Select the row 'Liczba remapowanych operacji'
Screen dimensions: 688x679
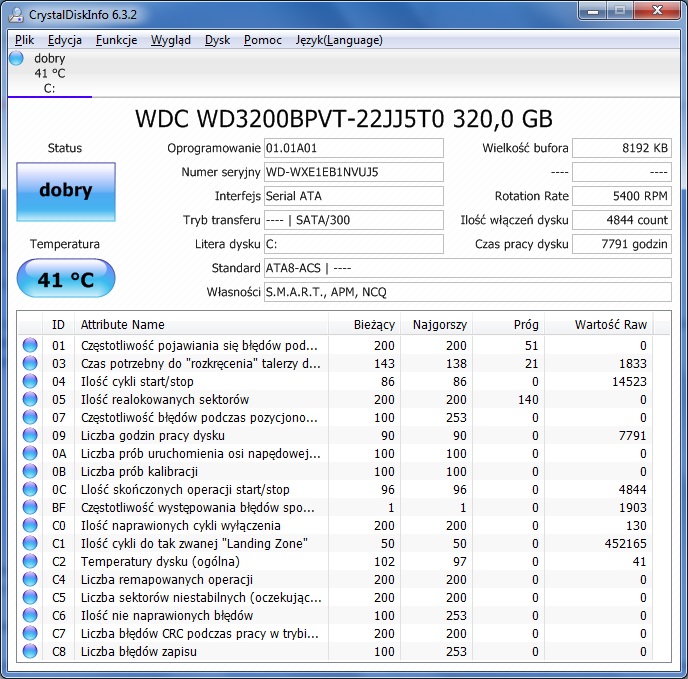click(x=344, y=579)
